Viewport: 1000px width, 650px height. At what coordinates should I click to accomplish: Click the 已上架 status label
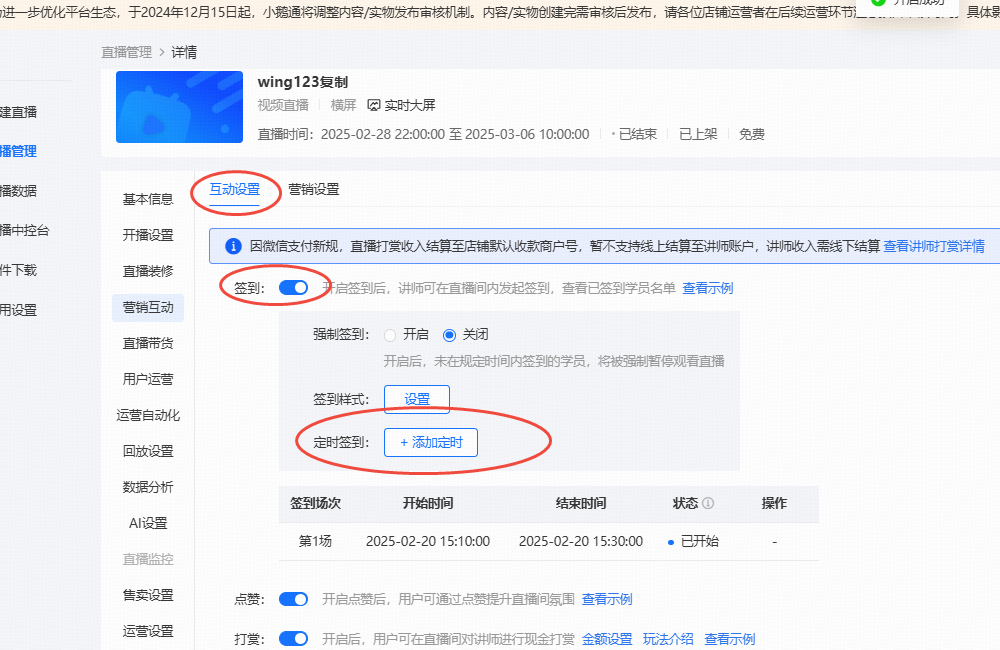pos(698,134)
